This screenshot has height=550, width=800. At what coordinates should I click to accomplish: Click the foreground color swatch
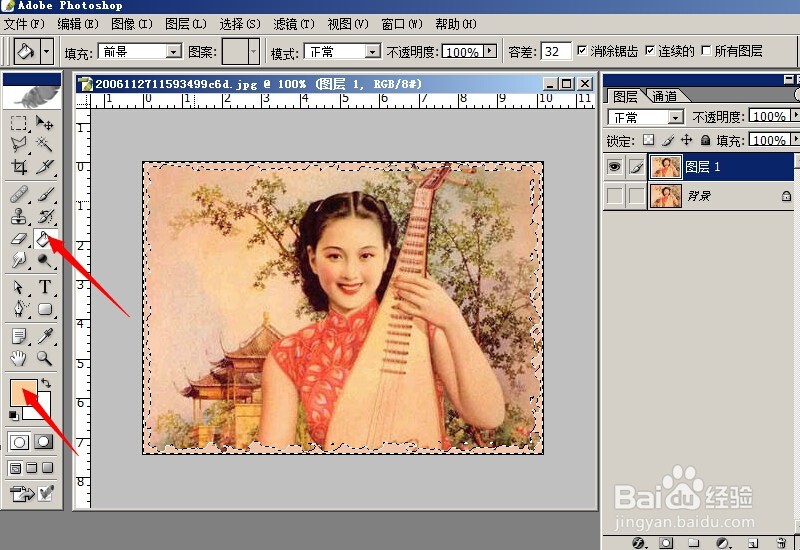[23, 392]
